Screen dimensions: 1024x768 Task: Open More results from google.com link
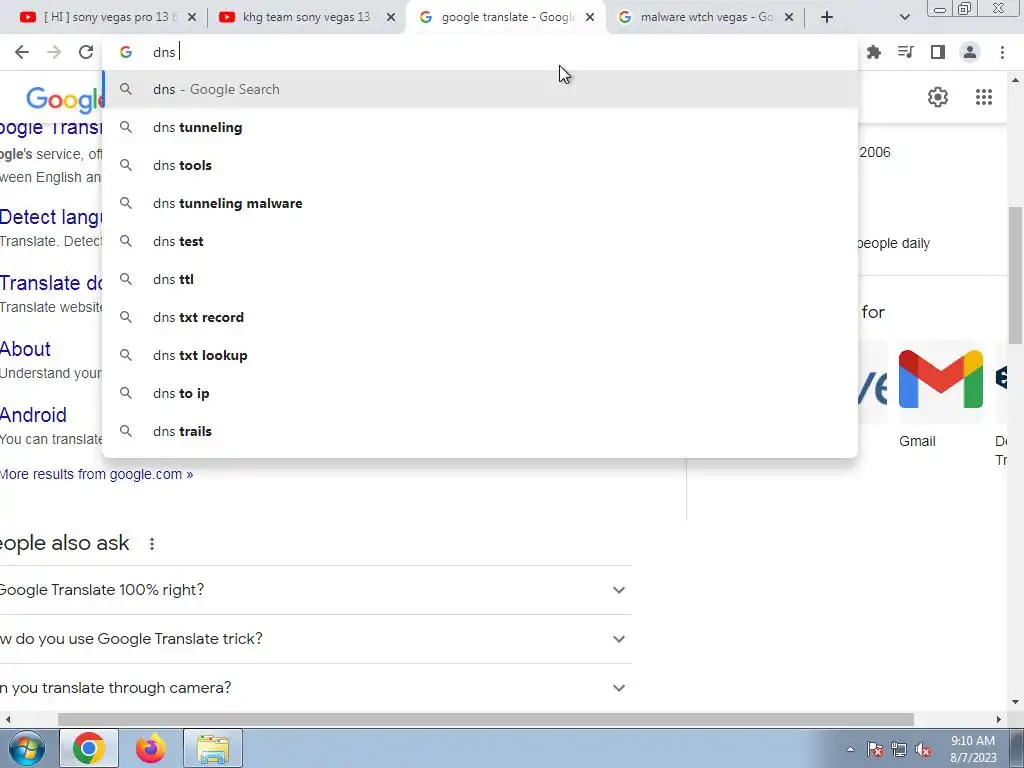(x=96, y=474)
